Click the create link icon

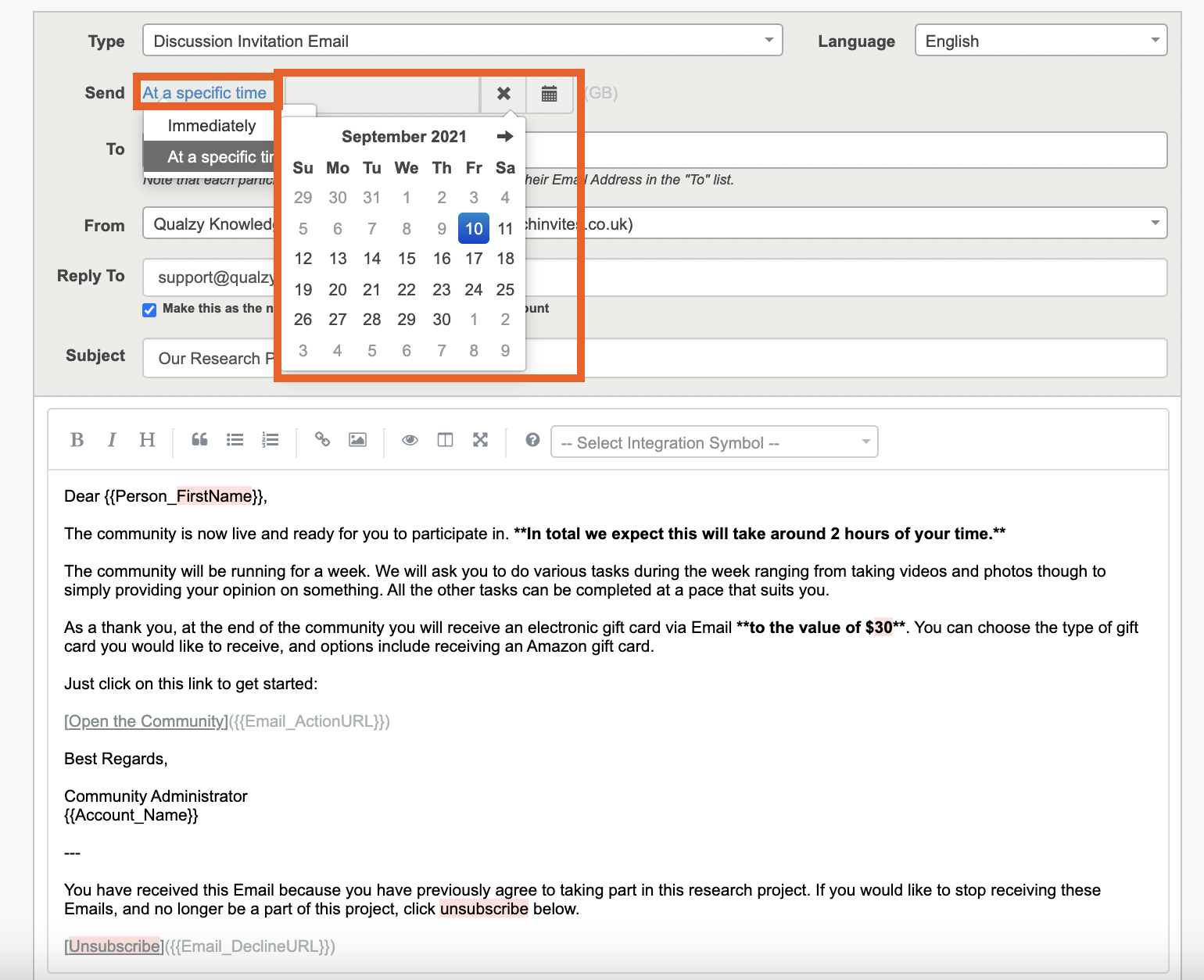pyautogui.click(x=322, y=440)
